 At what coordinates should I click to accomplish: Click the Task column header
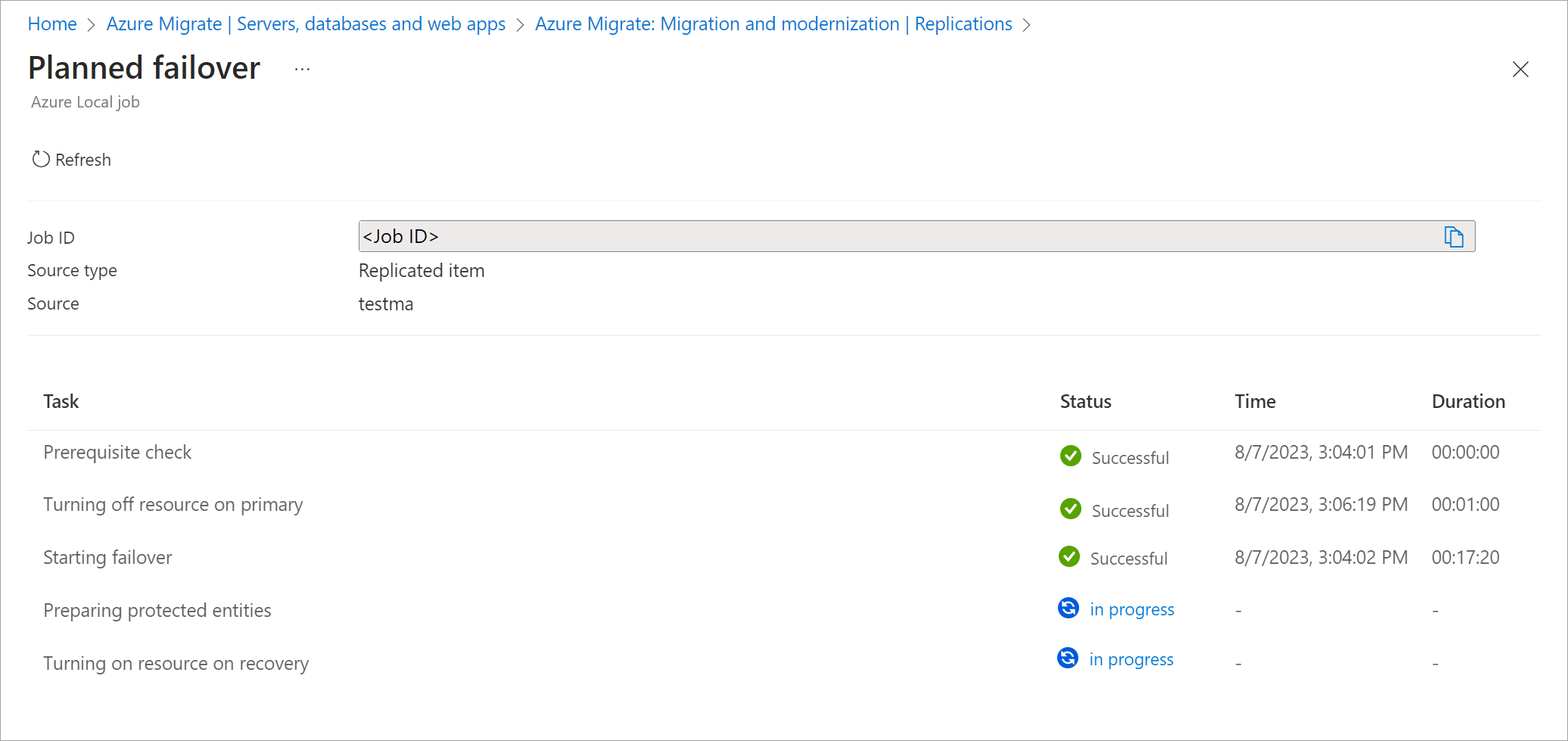click(61, 402)
